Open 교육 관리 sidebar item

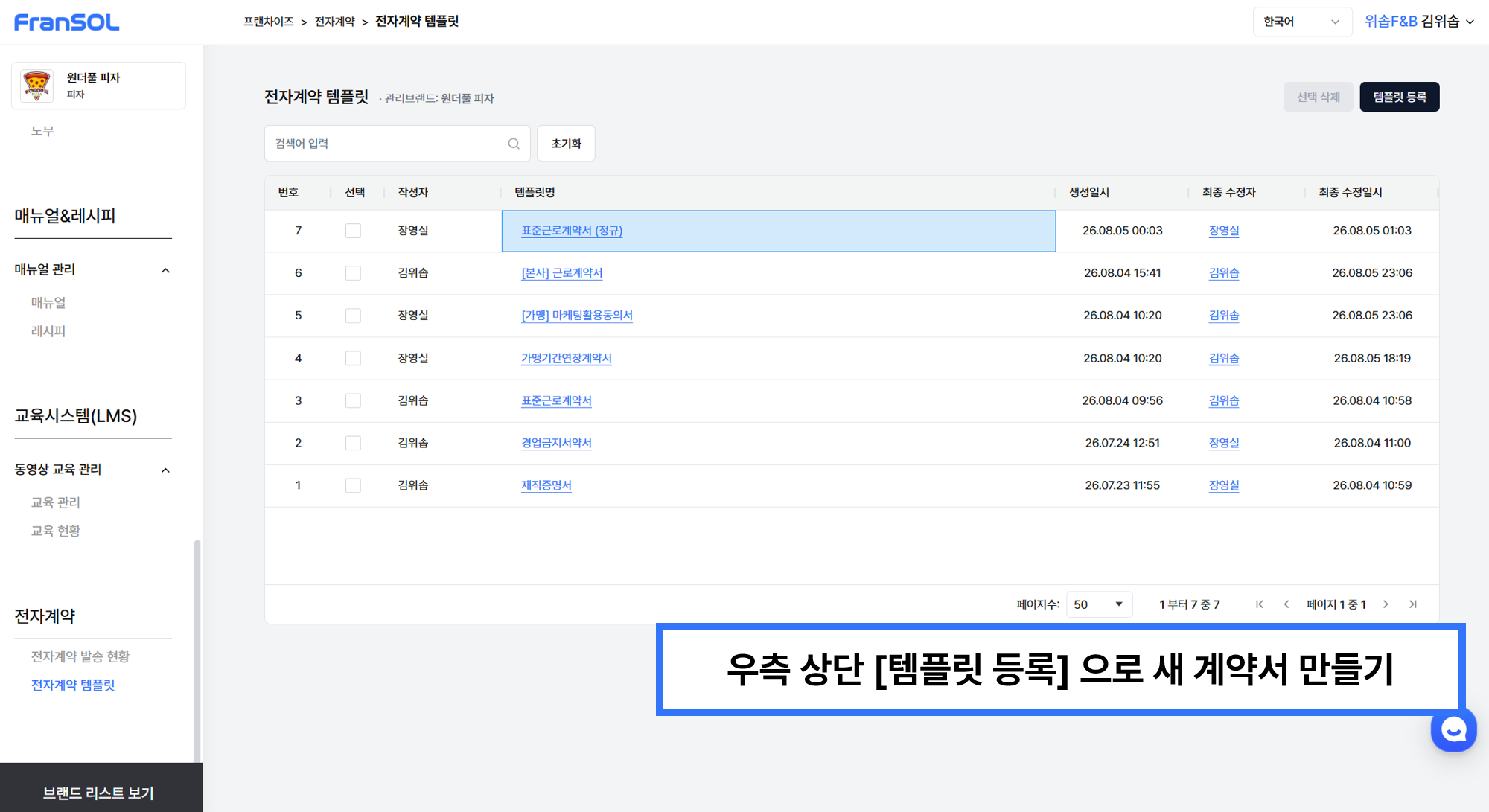coord(56,502)
